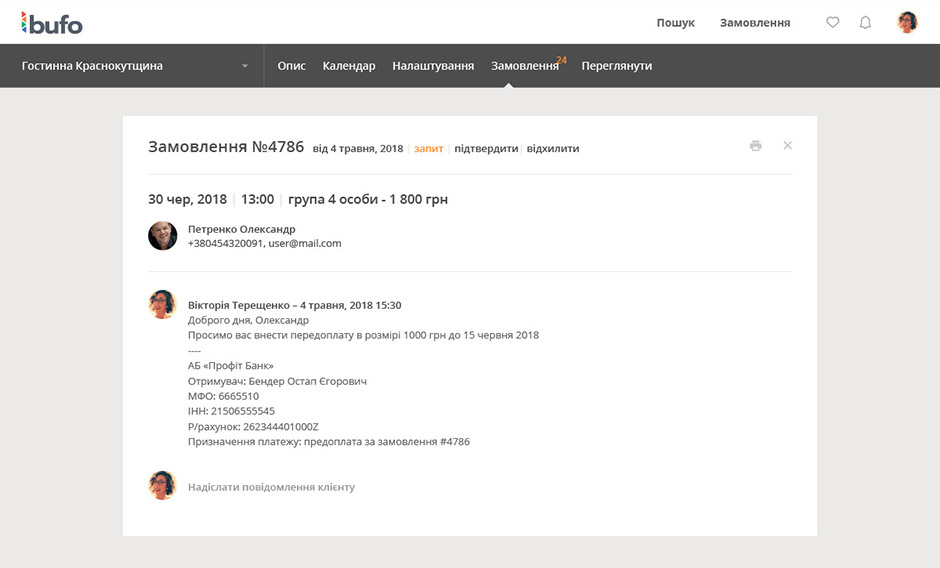The width and height of the screenshot is (940, 568).
Task: Click Вікторія Терещенко message avatar
Action: 163,304
